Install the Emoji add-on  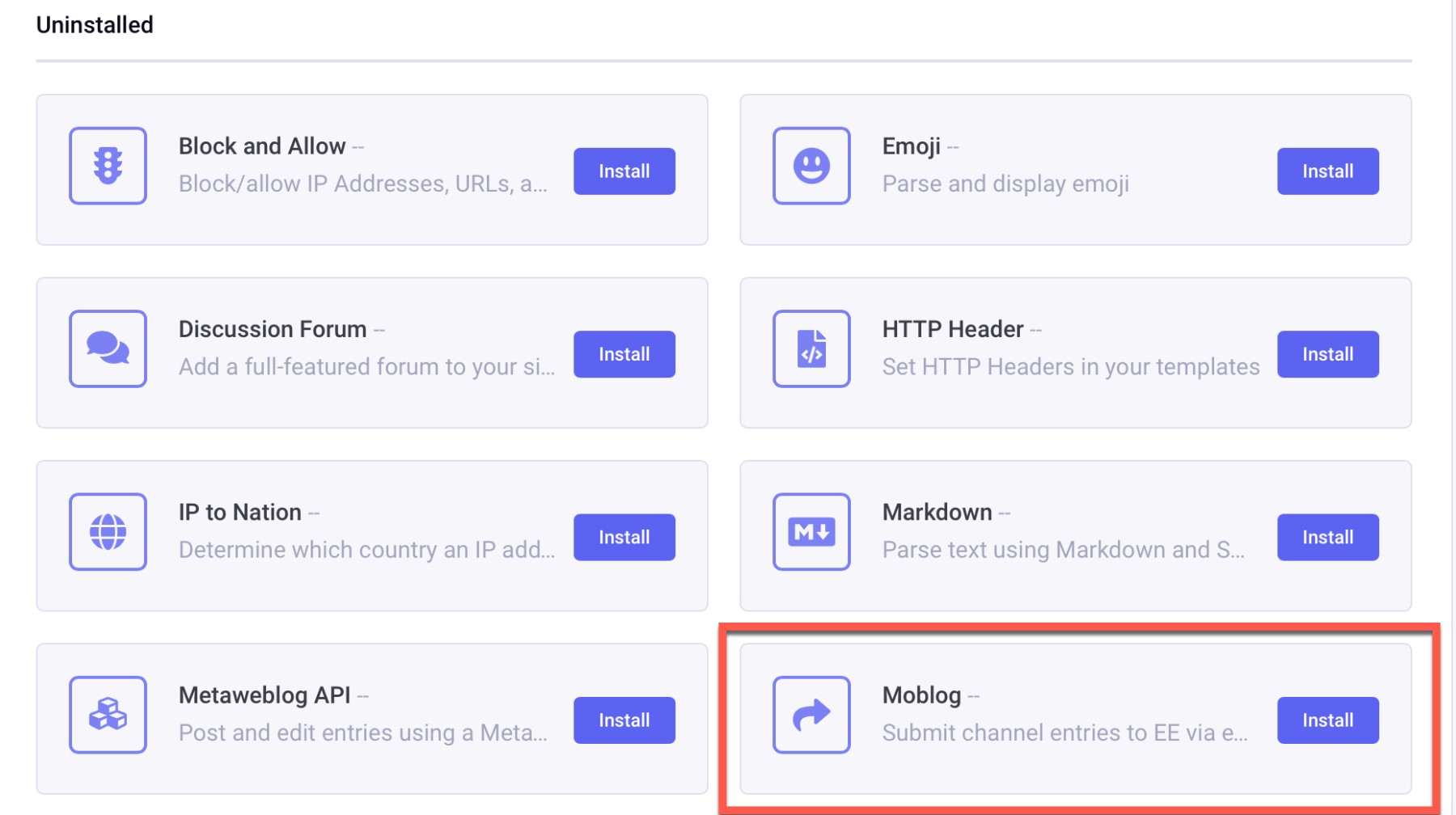[1327, 171]
